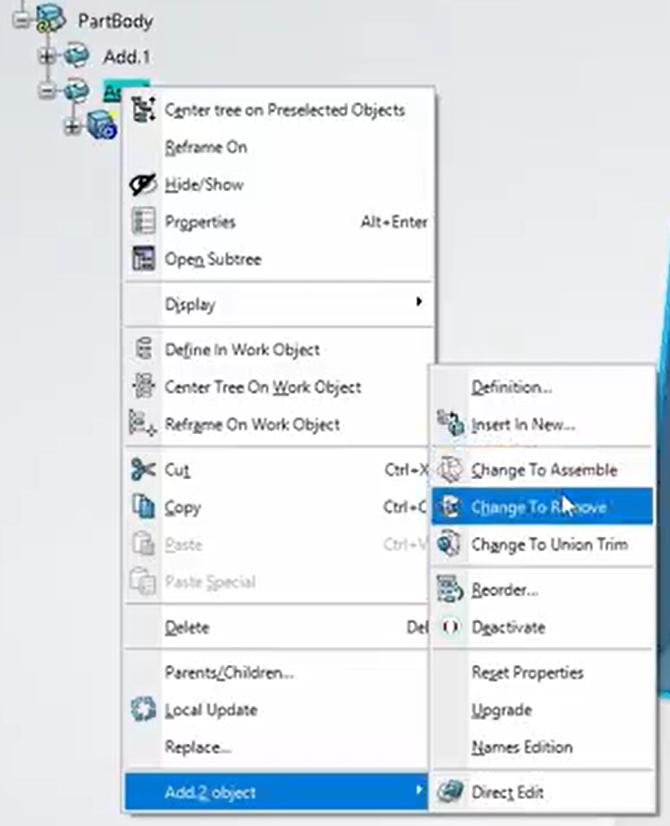Collapse the PartBody tree node
This screenshot has width=670, height=826.
(21, 20)
